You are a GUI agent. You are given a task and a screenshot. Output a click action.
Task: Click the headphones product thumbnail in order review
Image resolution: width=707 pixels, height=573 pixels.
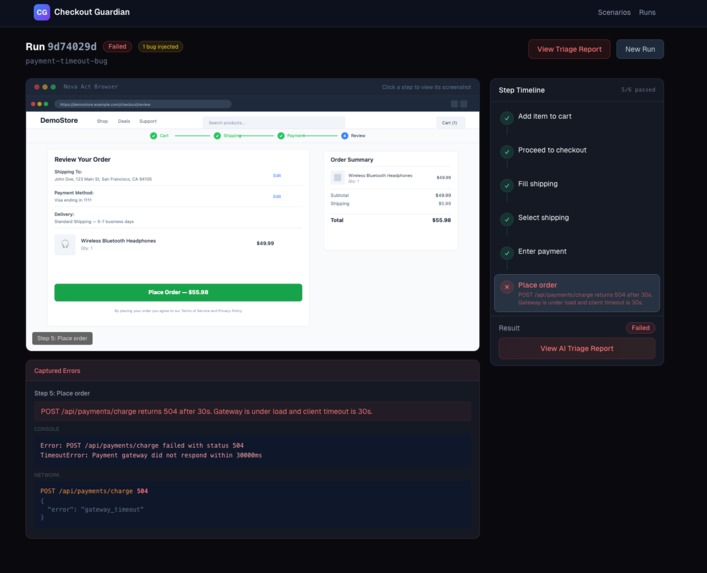point(65,244)
